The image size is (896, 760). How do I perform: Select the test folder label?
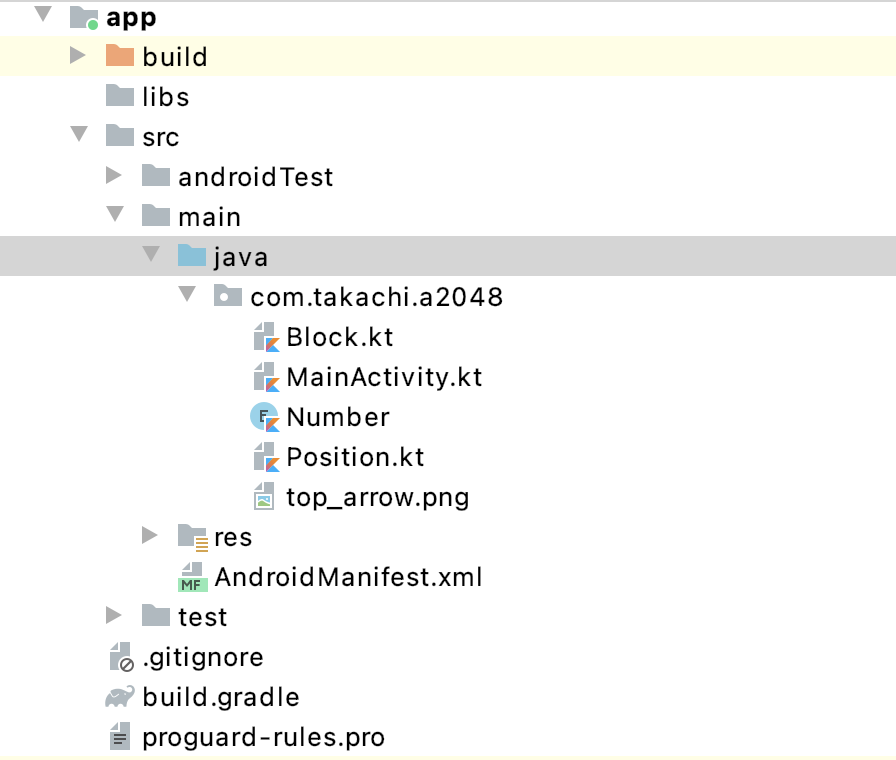pos(203,617)
